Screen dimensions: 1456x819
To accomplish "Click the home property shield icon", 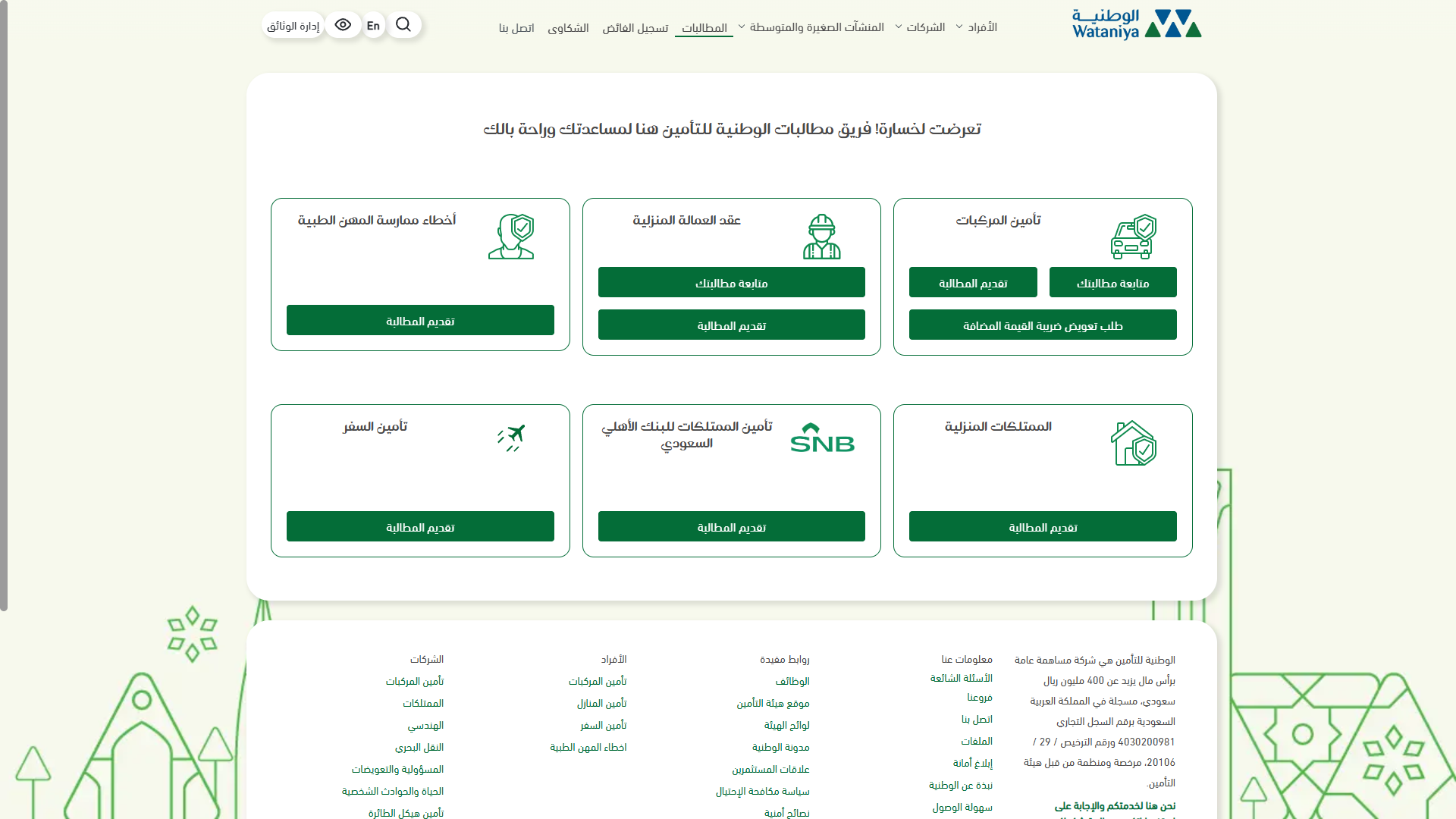I will [1134, 443].
